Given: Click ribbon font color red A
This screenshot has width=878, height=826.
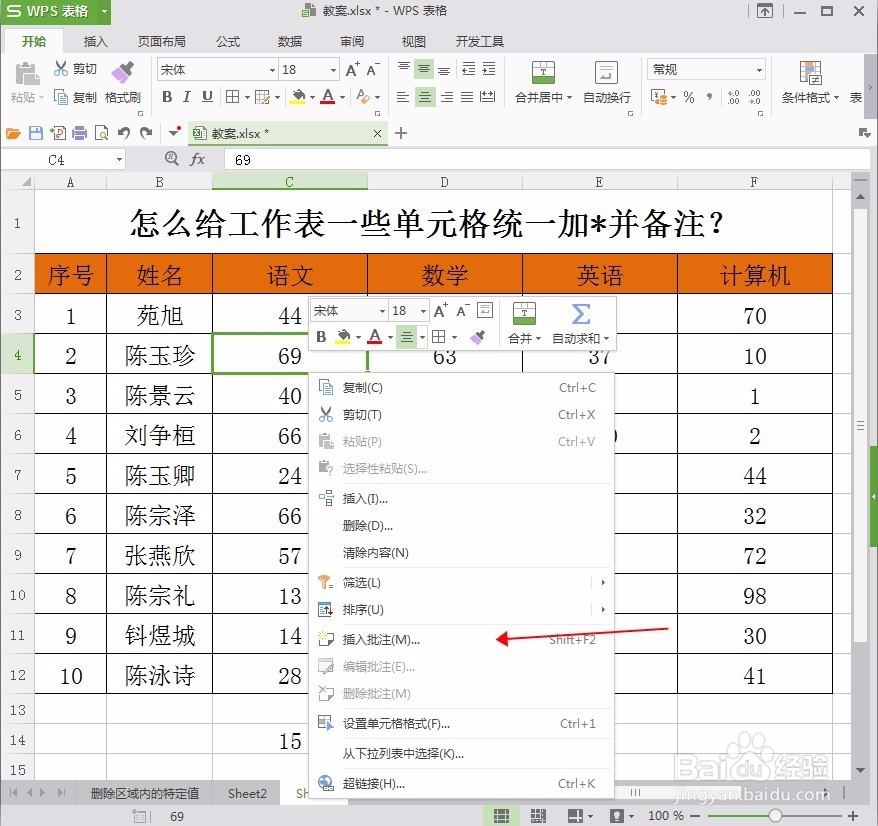Looking at the screenshot, I should pyautogui.click(x=328, y=97).
